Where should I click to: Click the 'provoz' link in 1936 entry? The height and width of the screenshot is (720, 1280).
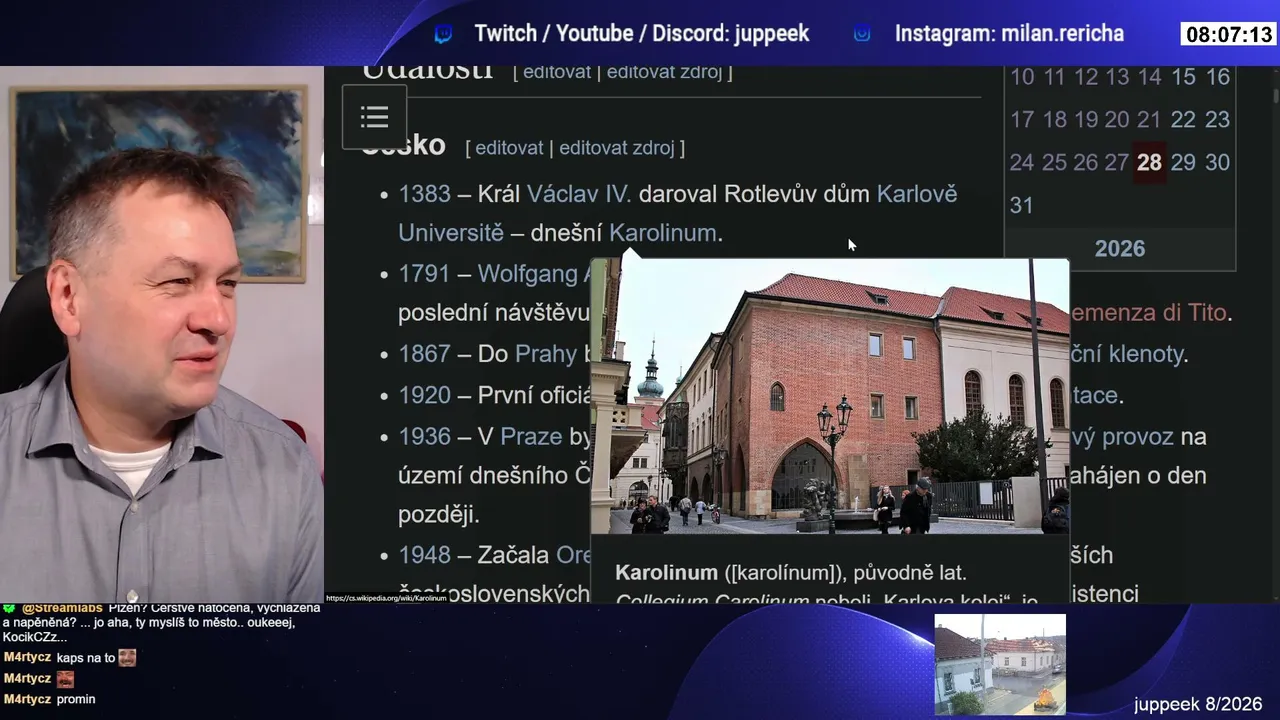[x=1139, y=437]
